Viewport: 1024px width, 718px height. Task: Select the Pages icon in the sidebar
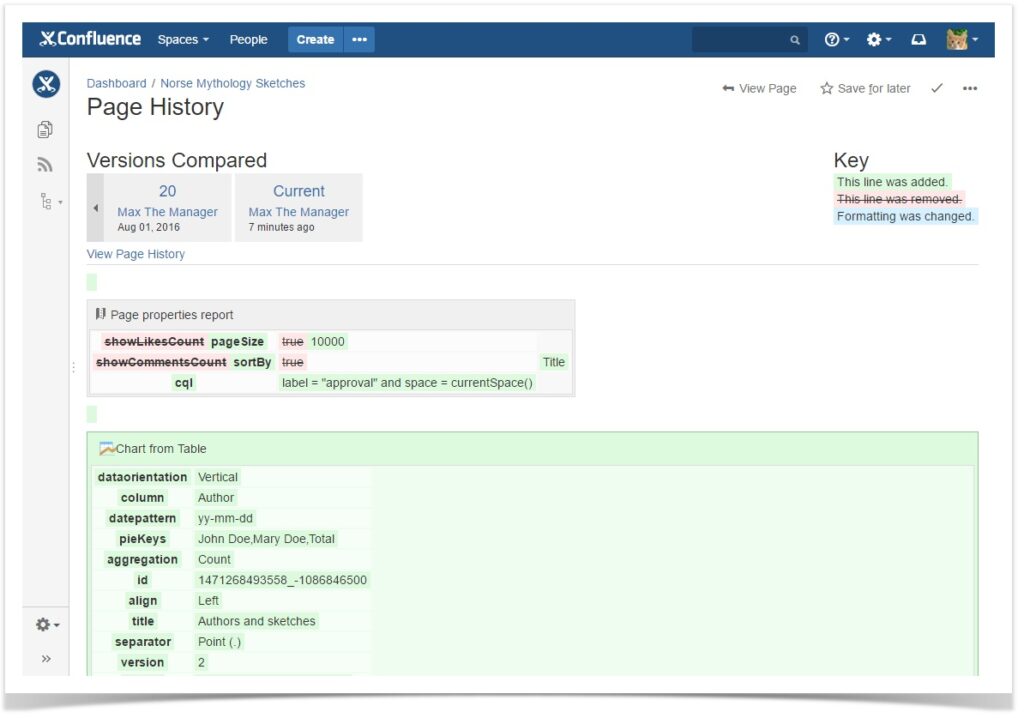point(45,129)
